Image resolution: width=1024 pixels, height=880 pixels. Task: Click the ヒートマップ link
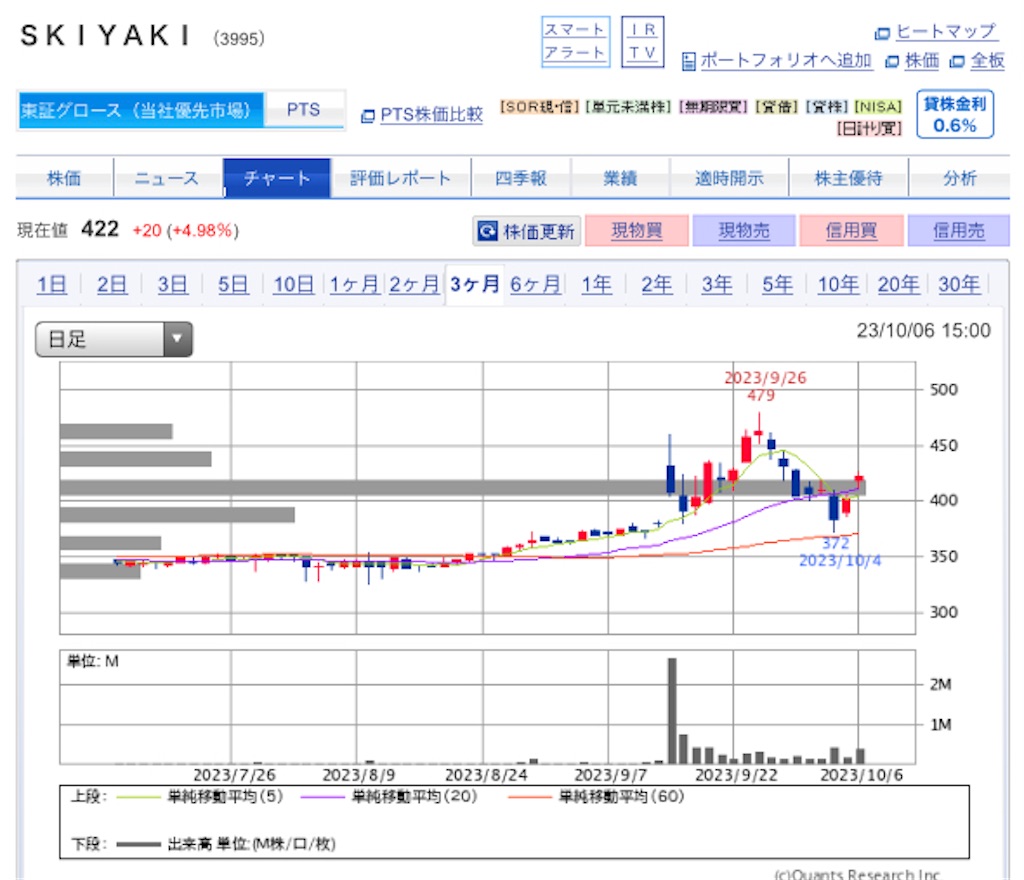[946, 31]
